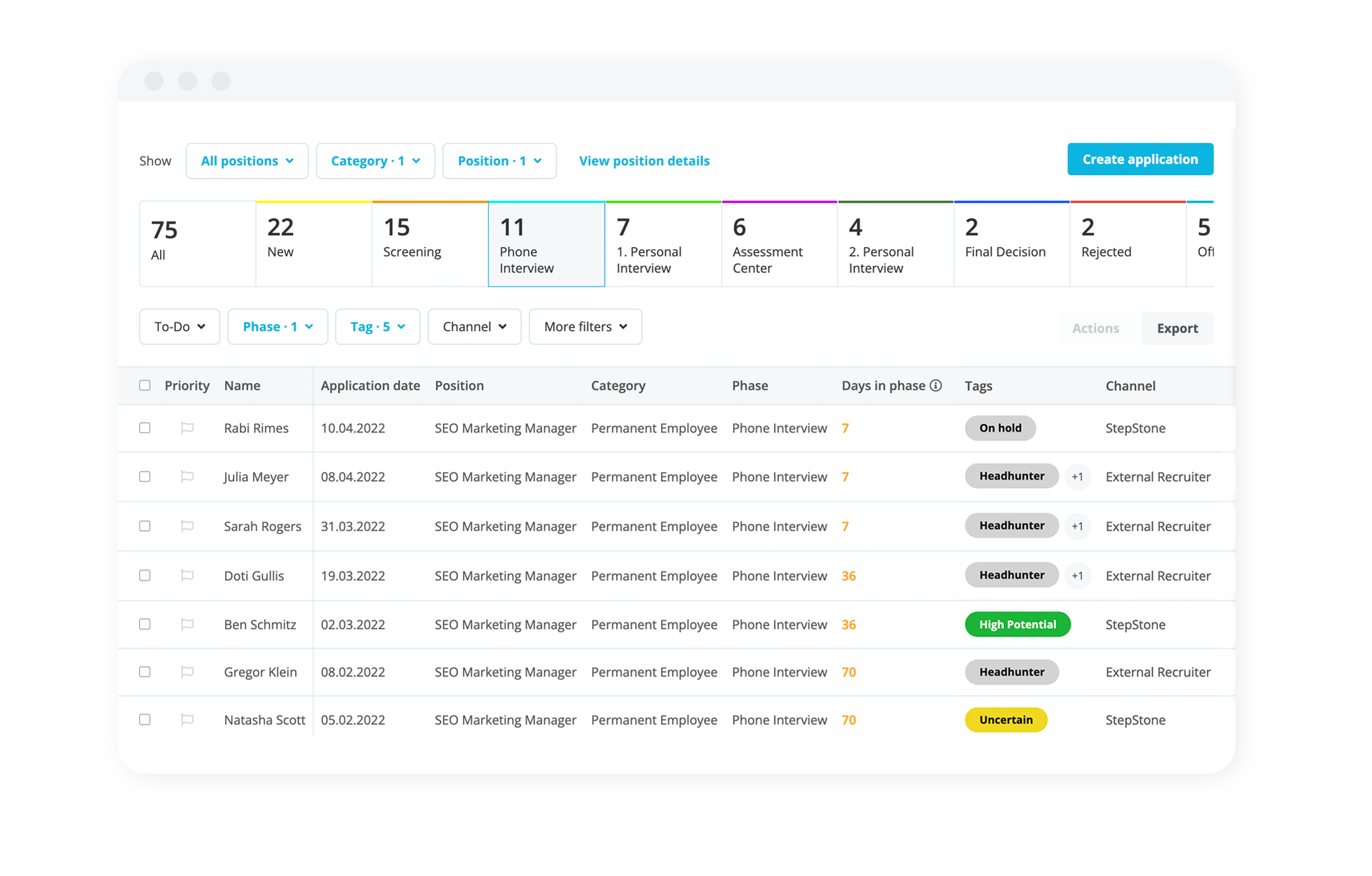Switch to the Screening phase tab
Viewport: 1372px width, 876px height.
[429, 244]
